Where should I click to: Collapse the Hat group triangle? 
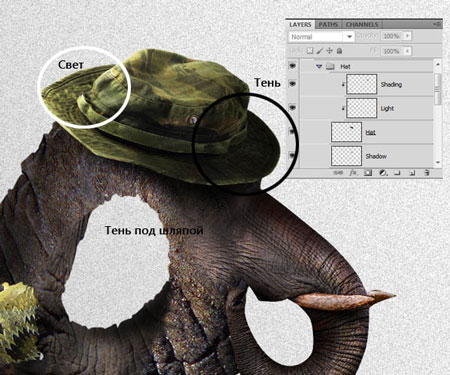[x=319, y=67]
